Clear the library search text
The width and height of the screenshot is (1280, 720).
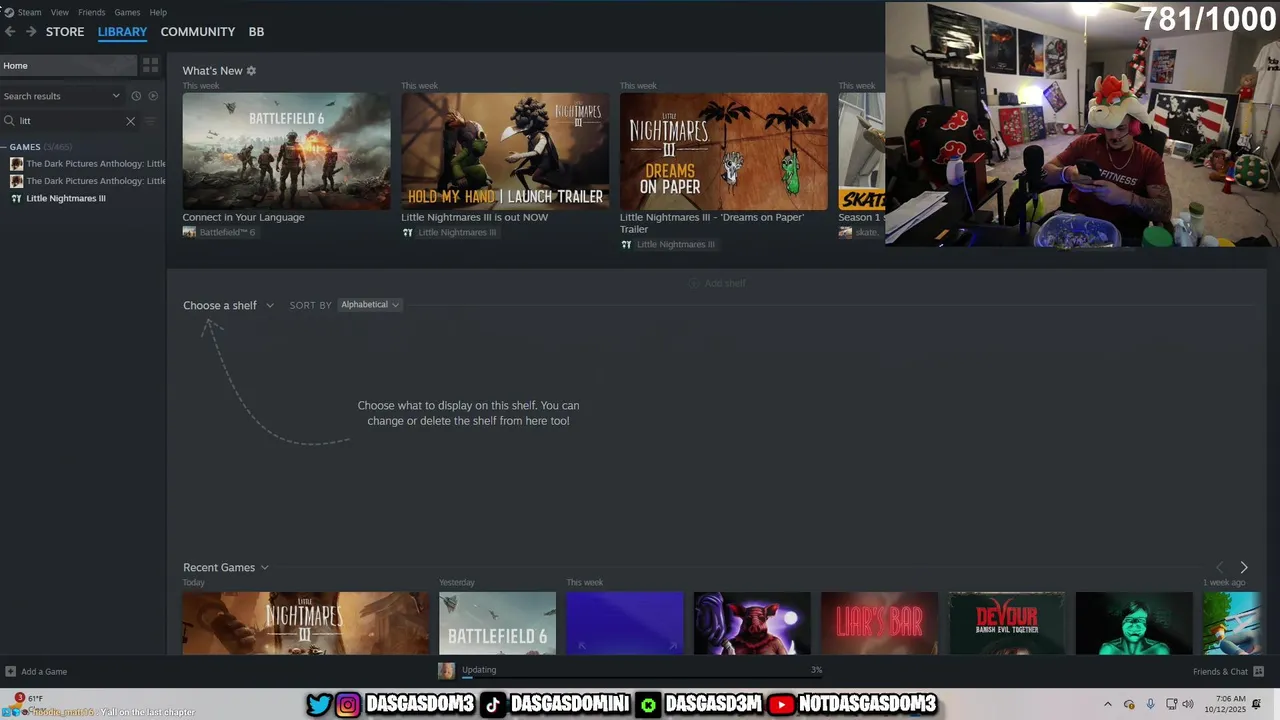[130, 121]
